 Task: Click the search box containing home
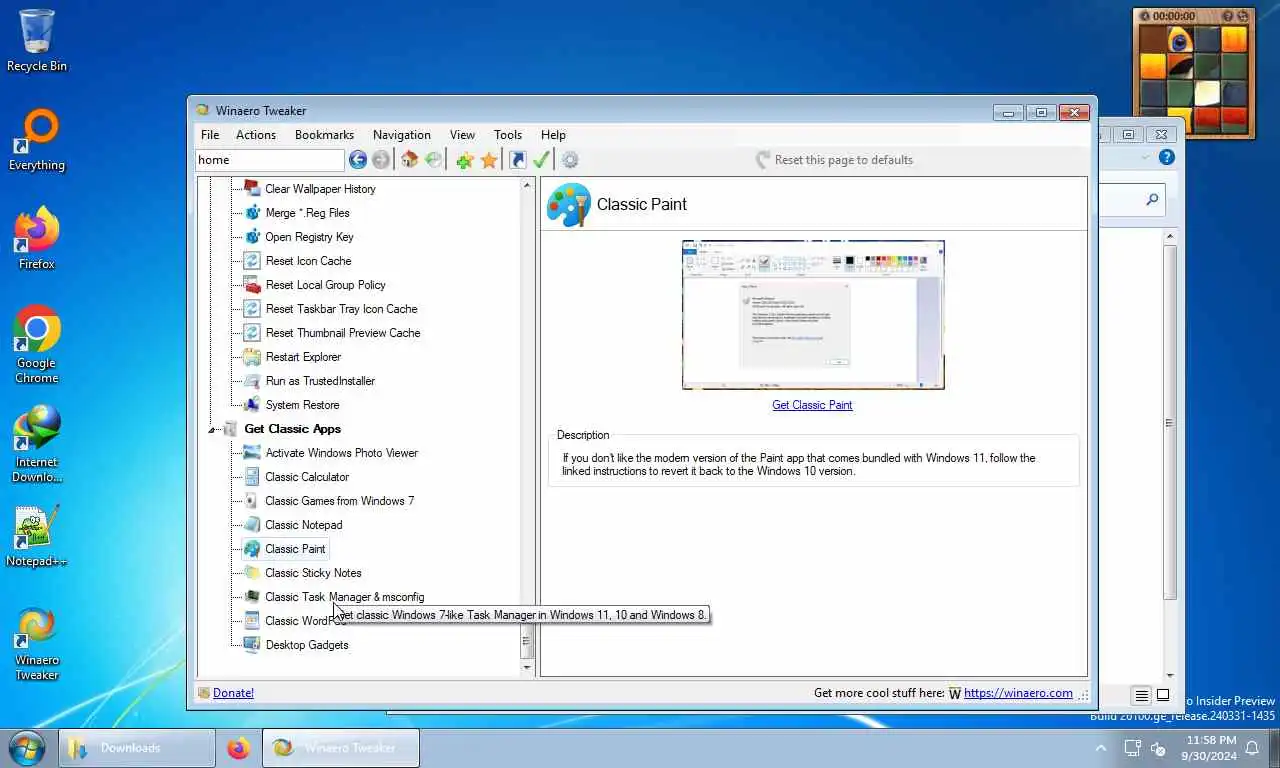tap(269, 160)
